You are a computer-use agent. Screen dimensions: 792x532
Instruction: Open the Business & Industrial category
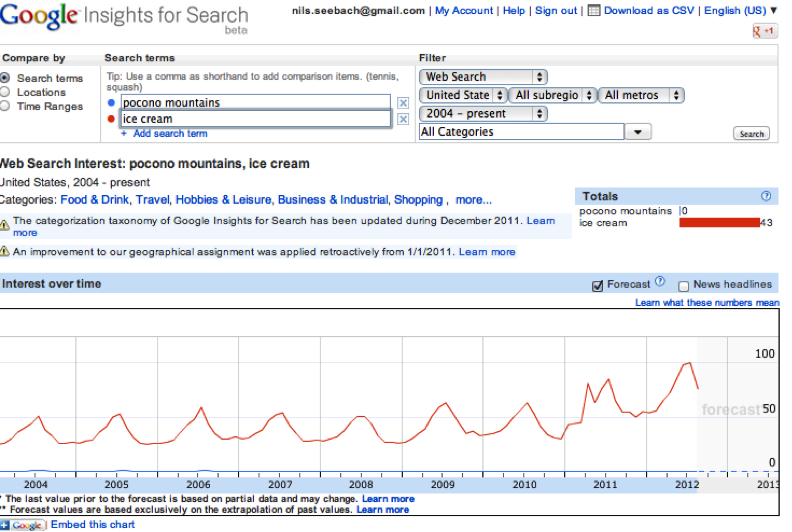point(333,200)
